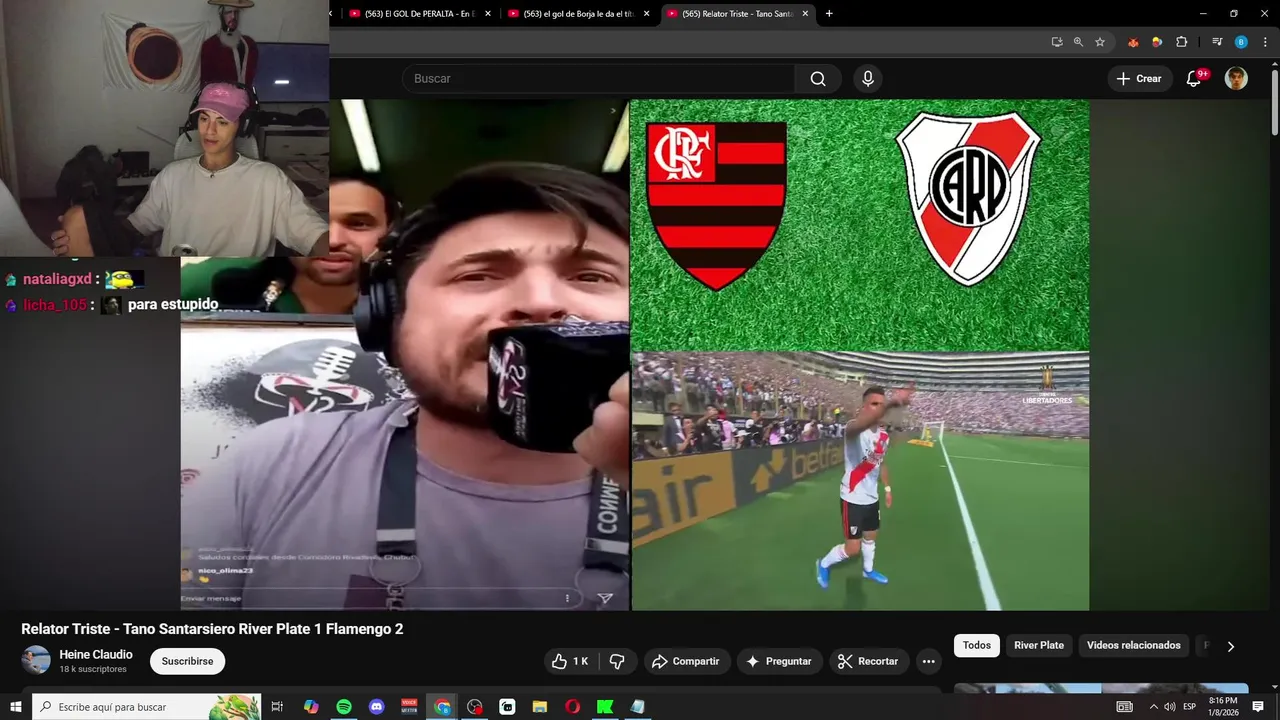This screenshot has width=1280, height=720.
Task: Click the send arrow inside the video
Action: (x=605, y=598)
